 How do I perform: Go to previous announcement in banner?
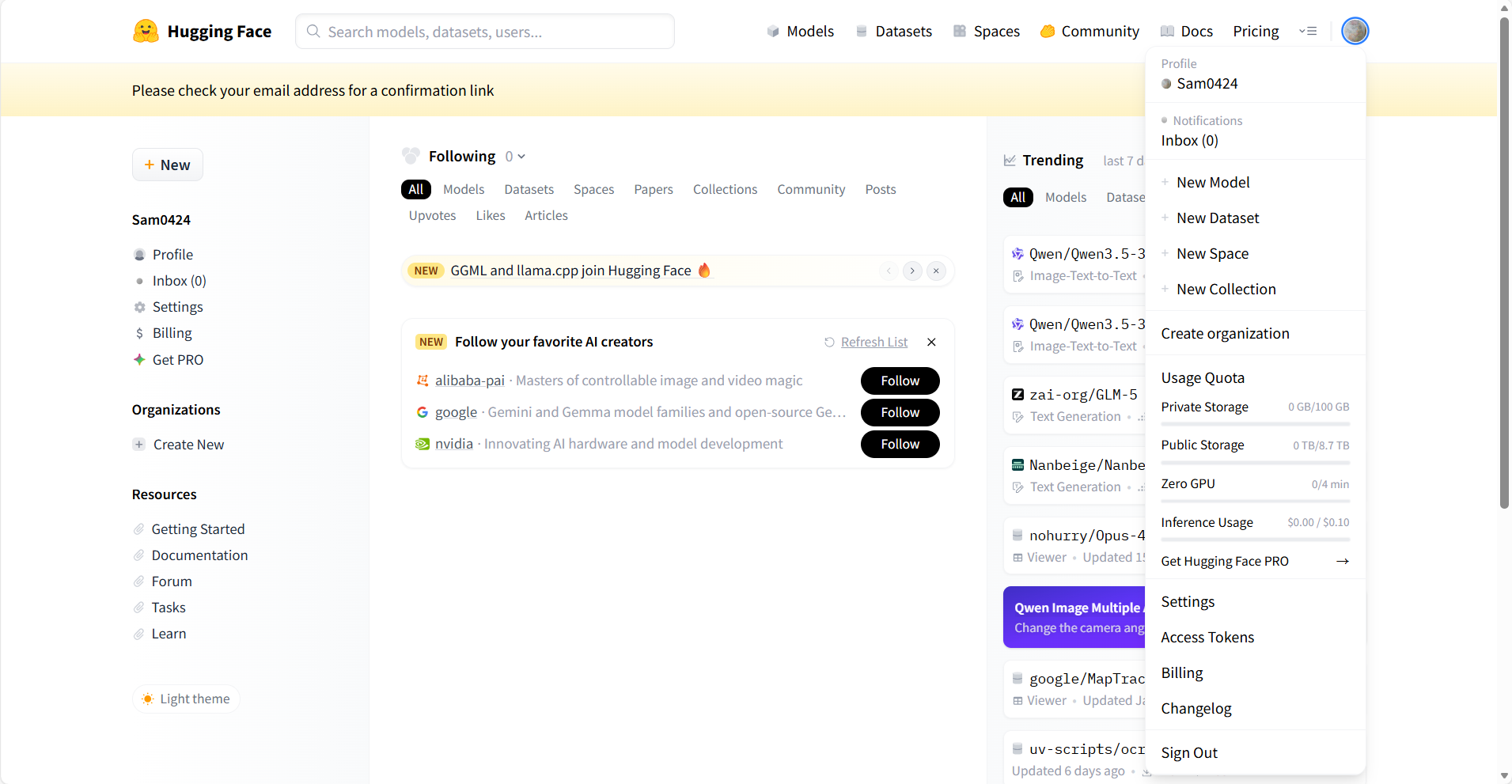(889, 271)
